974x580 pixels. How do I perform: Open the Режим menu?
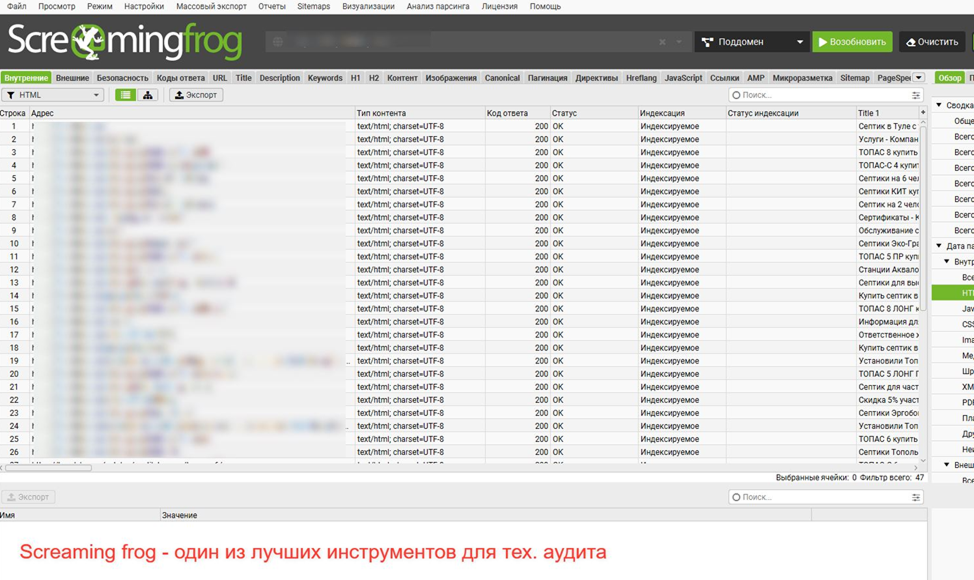pos(100,6)
